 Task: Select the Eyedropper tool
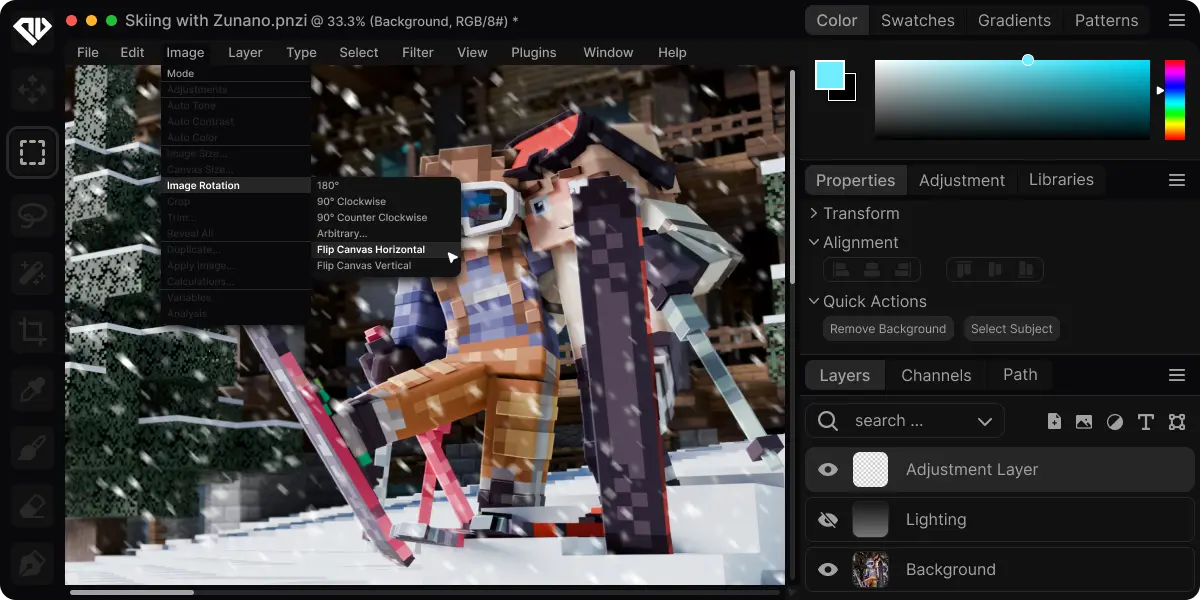coord(32,390)
